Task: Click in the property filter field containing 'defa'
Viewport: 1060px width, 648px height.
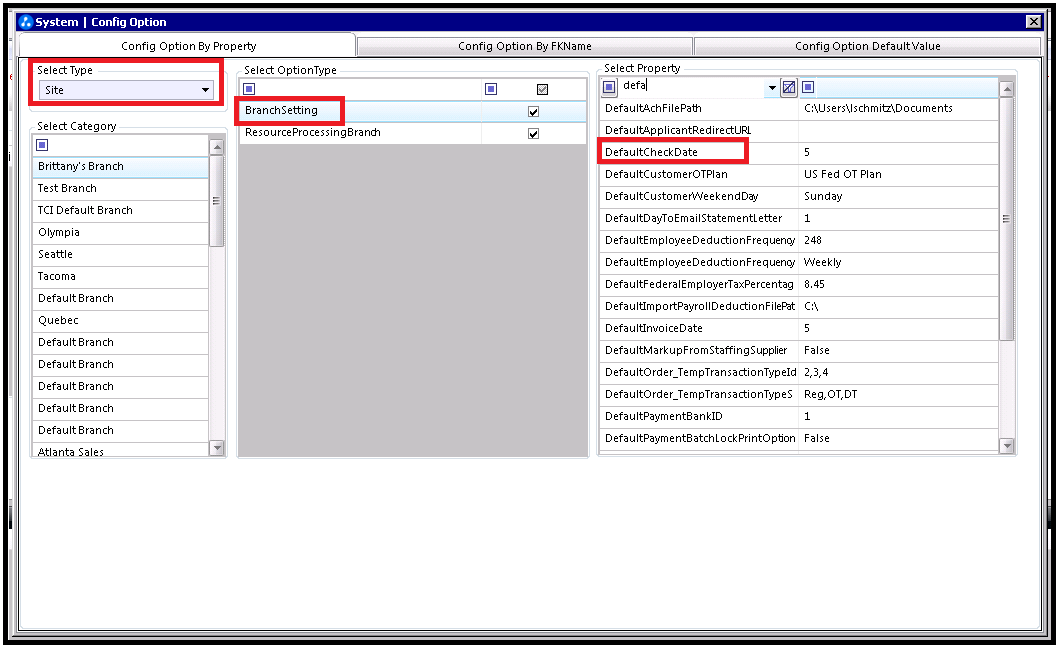Action: (692, 86)
